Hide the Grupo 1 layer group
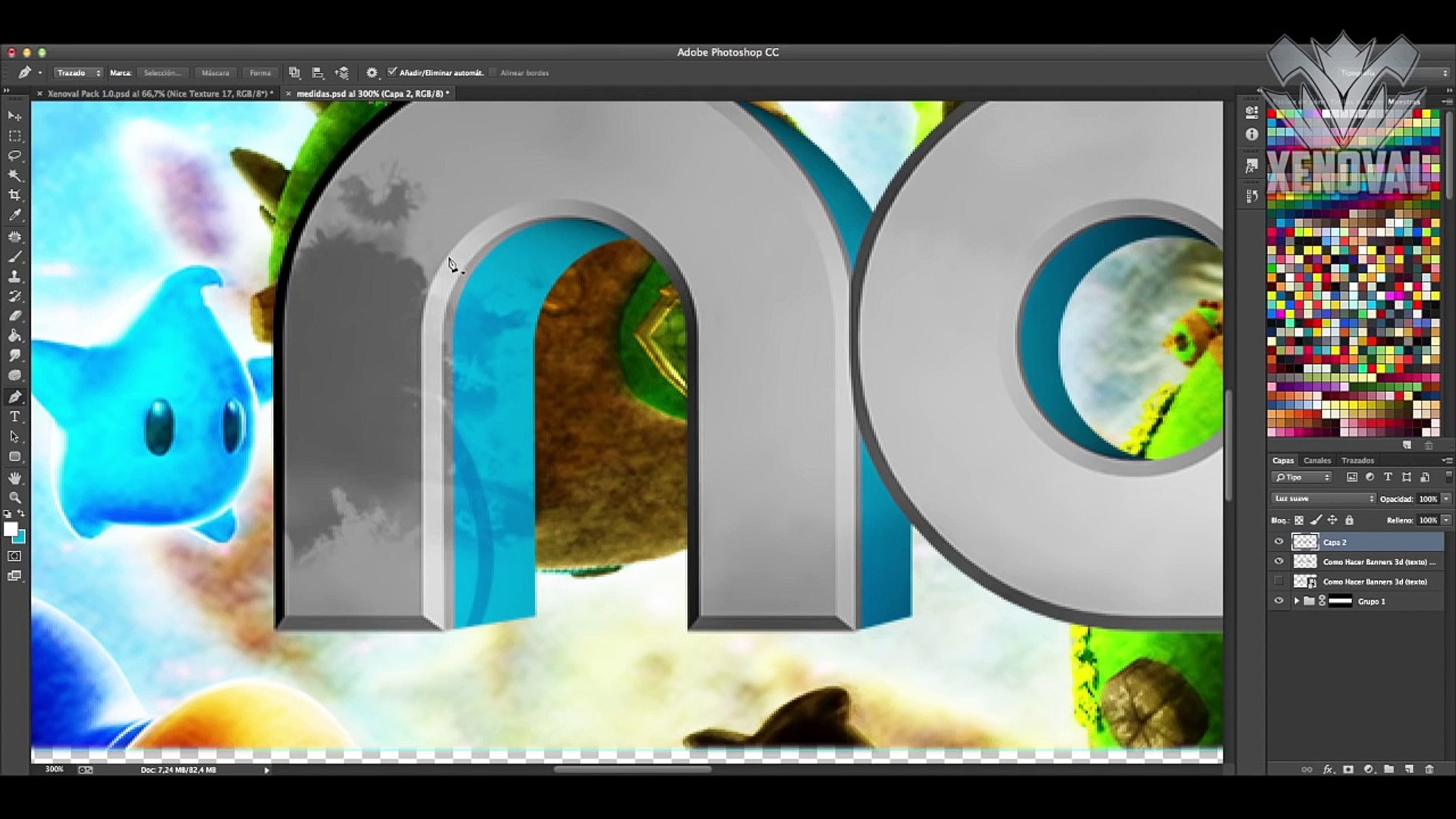Screen dimensions: 1456x819 [1279, 601]
